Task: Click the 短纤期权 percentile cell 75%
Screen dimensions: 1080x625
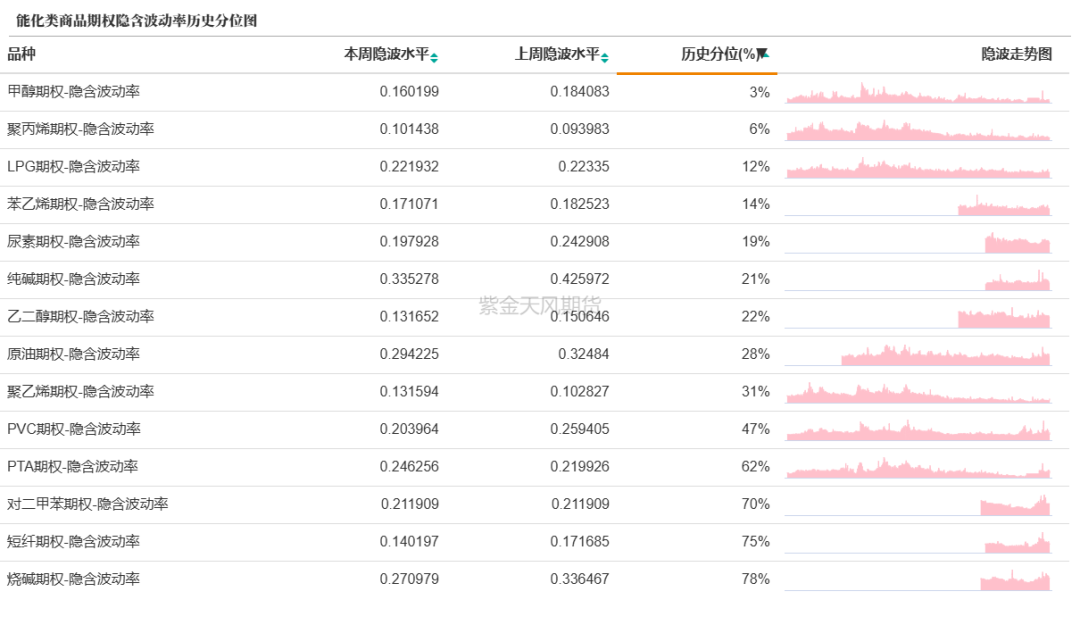Action: (755, 542)
